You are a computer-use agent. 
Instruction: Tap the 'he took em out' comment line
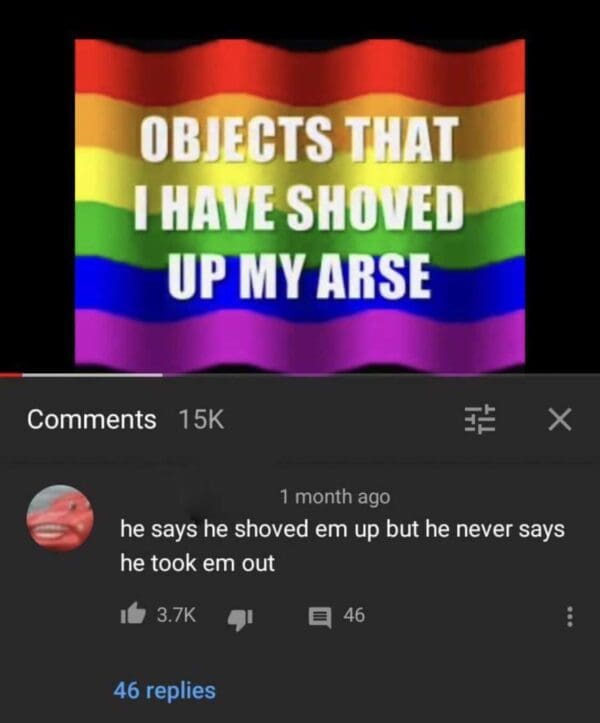197,563
